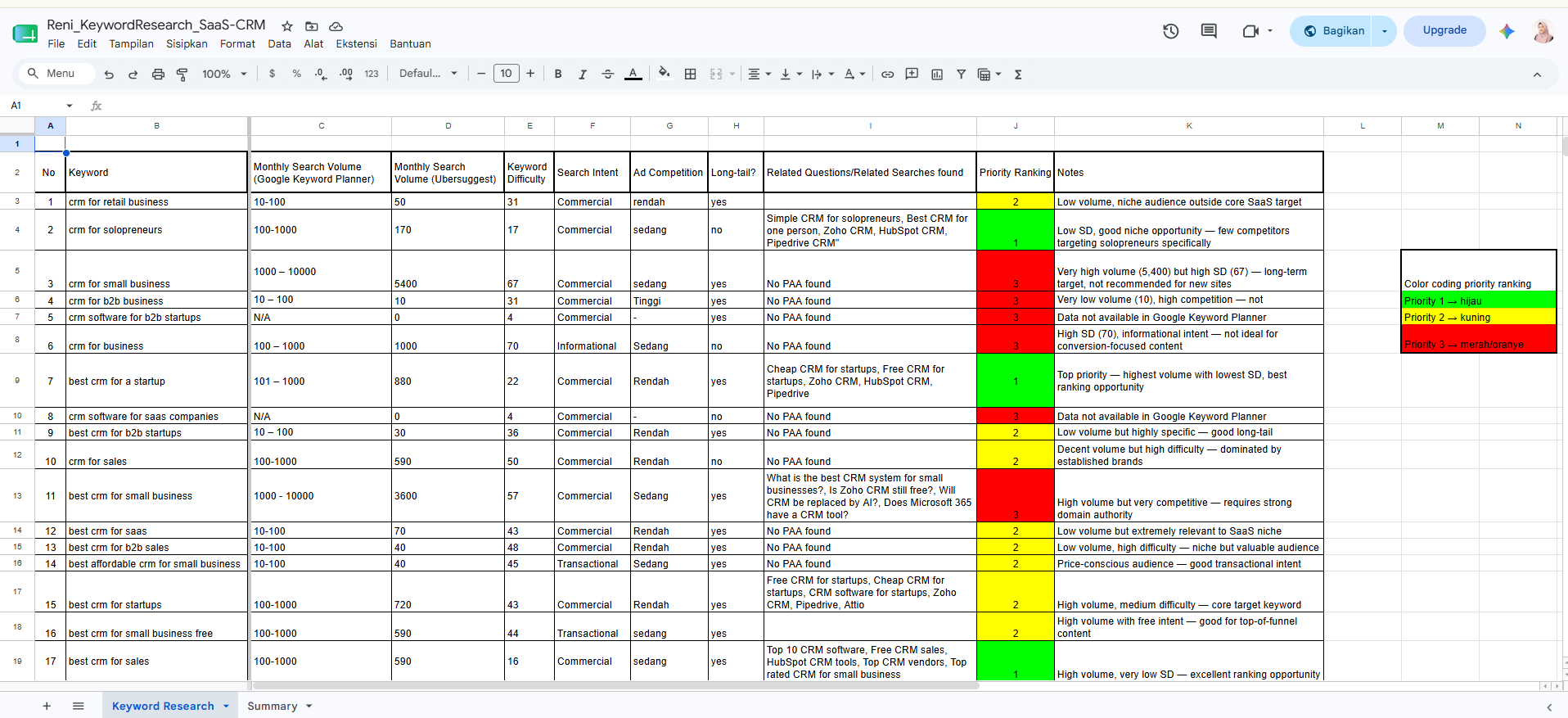The image size is (1568, 718).
Task: Format as currency button
Action: point(273,74)
